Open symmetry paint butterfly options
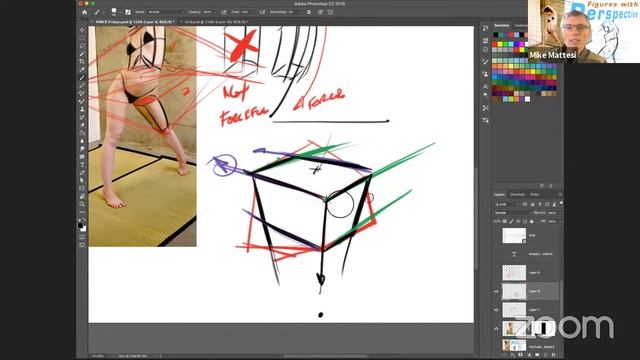 (x=330, y=12)
